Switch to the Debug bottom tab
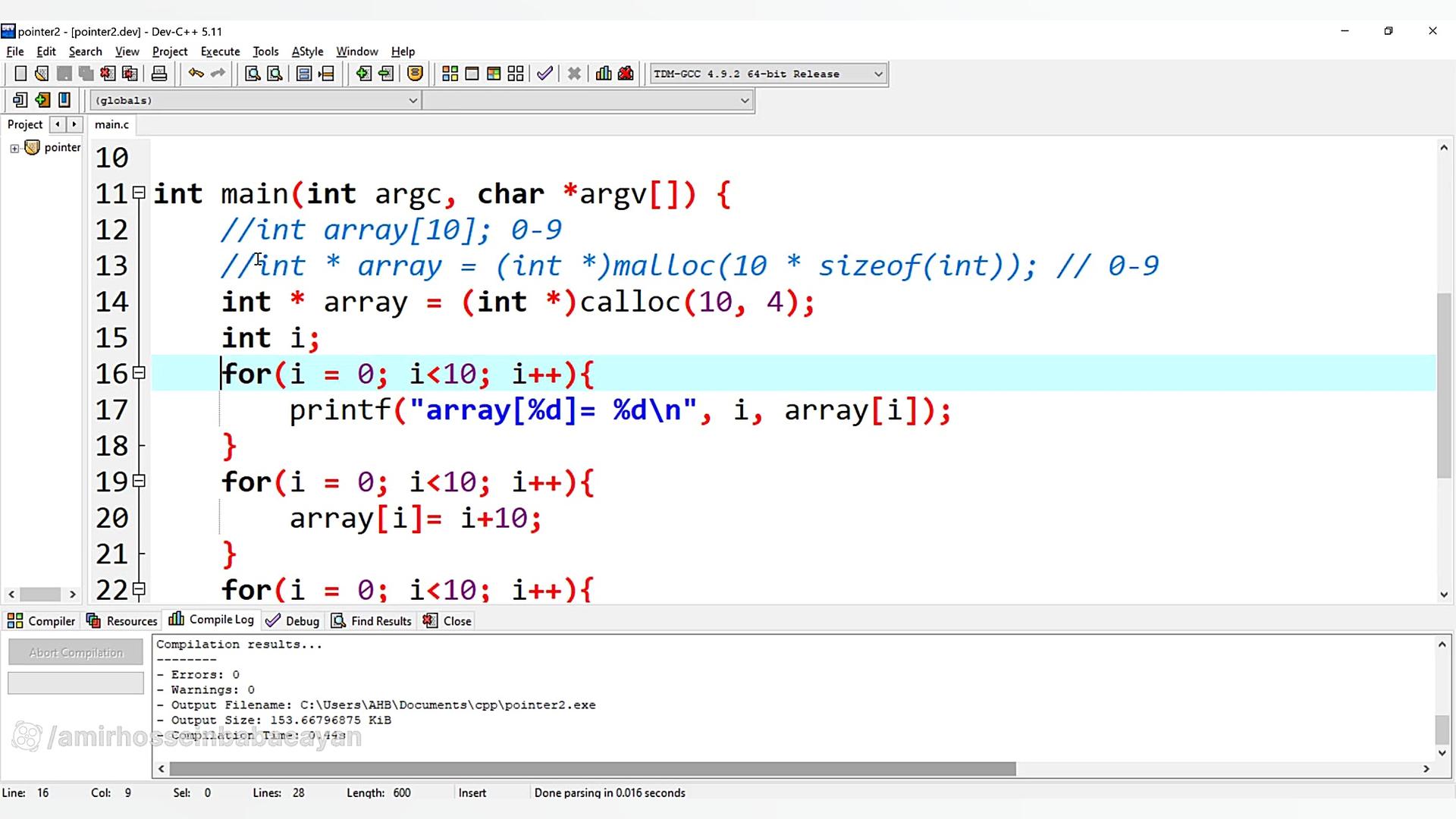The height and width of the screenshot is (819, 1456). (293, 621)
